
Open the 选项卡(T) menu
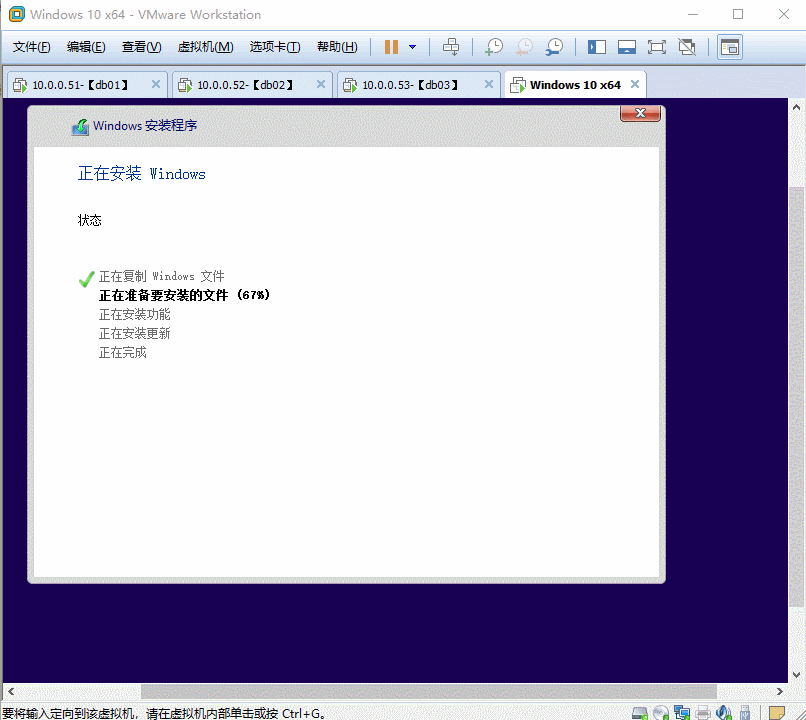click(275, 47)
